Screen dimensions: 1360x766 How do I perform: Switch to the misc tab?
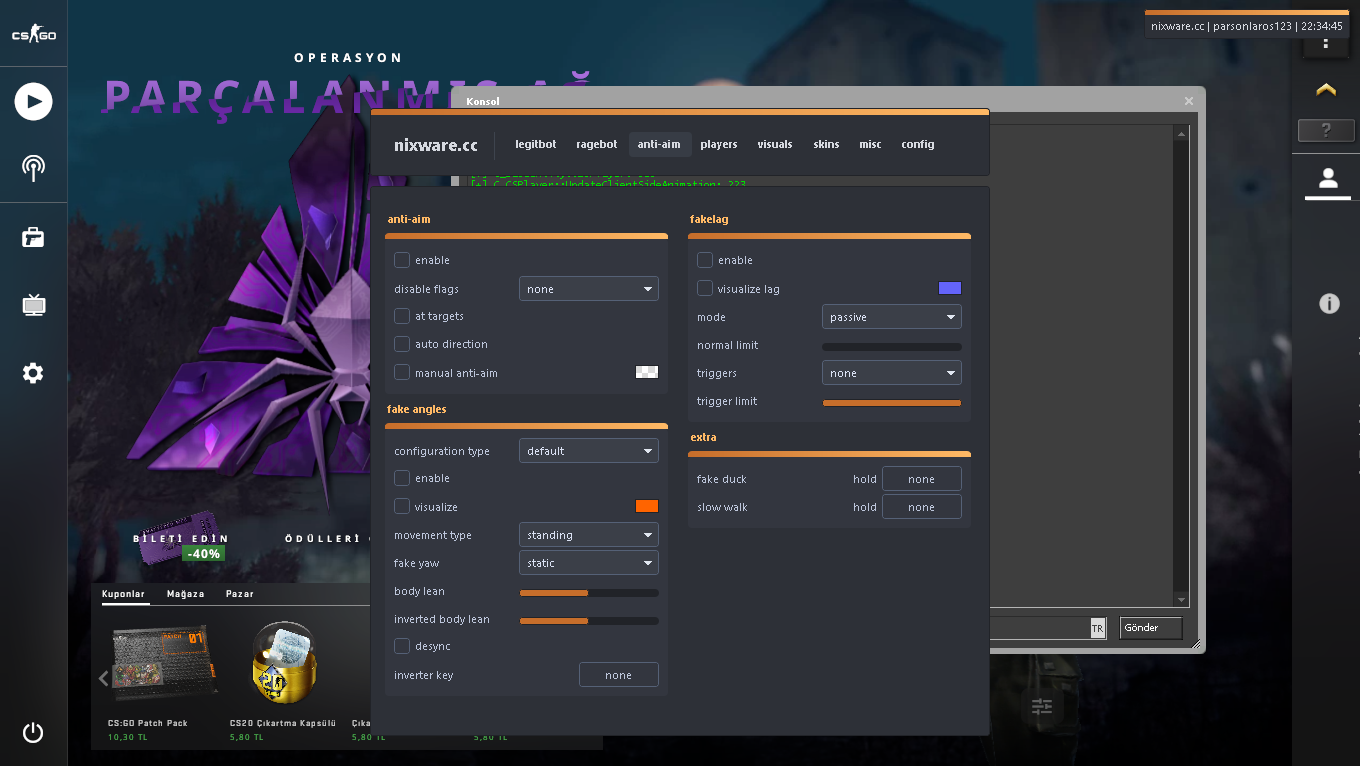pos(870,144)
